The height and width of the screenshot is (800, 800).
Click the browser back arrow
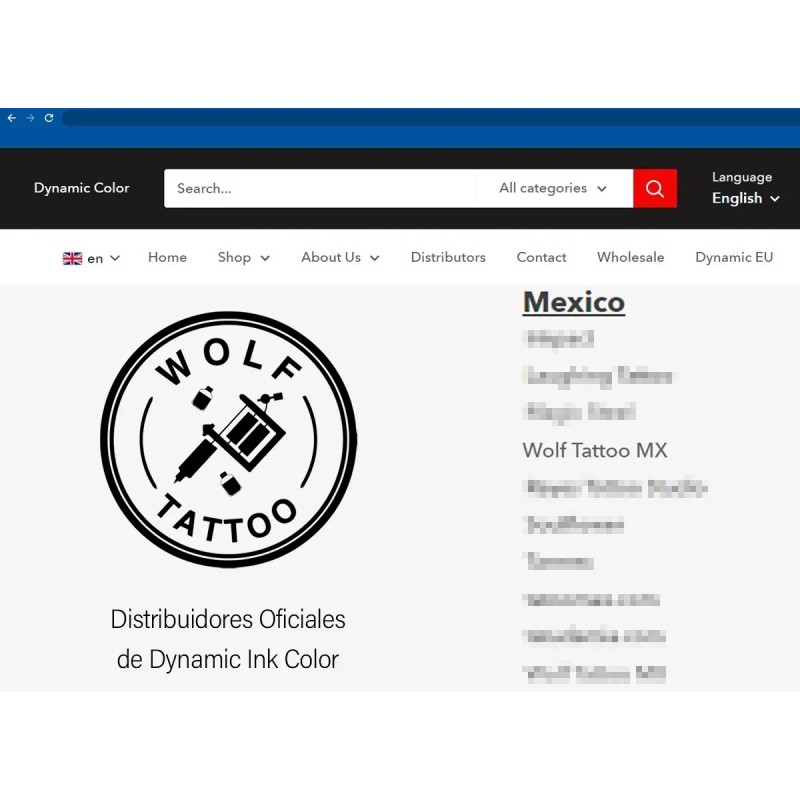(x=12, y=118)
